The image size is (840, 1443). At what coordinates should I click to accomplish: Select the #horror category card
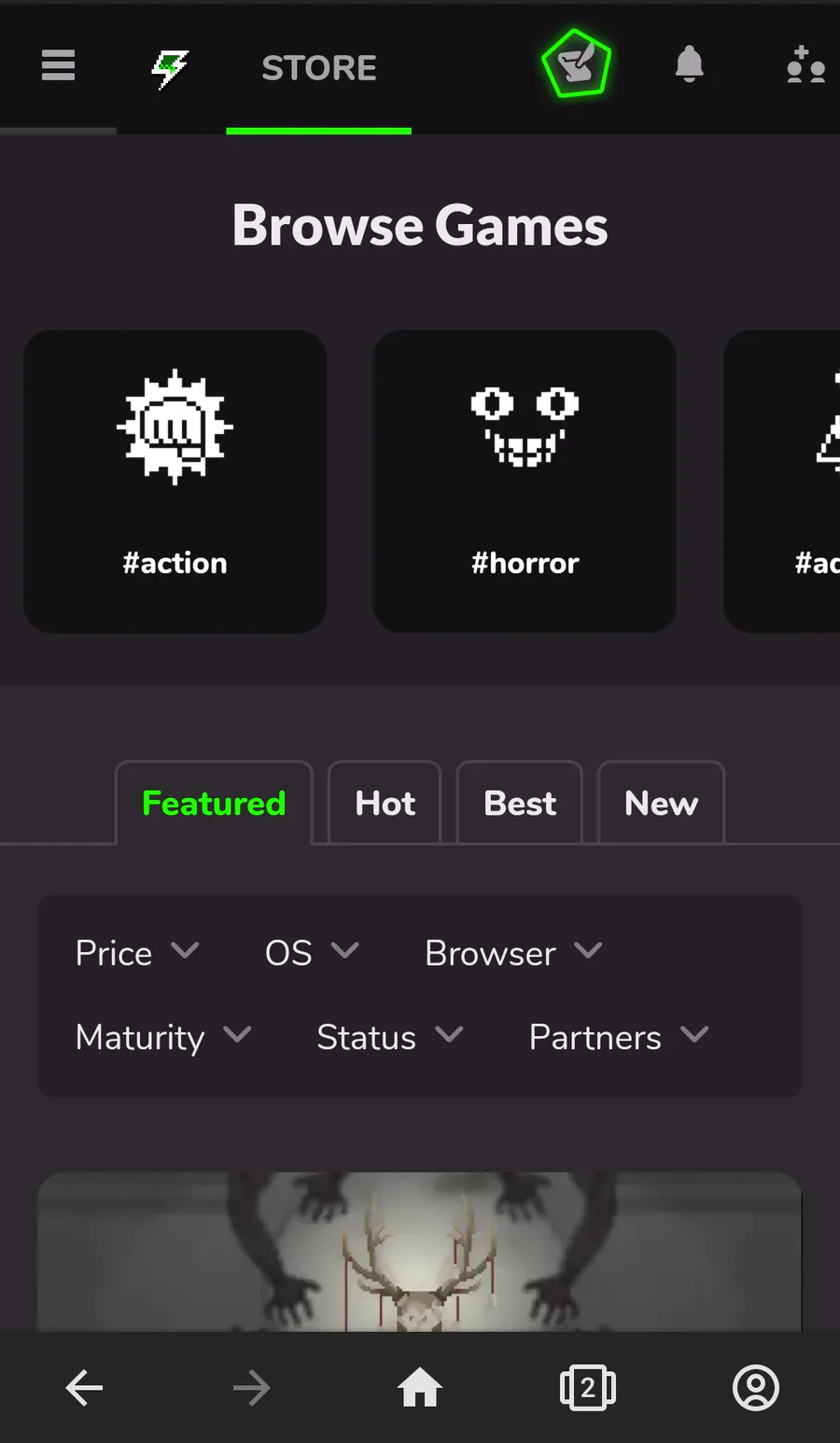tap(525, 481)
